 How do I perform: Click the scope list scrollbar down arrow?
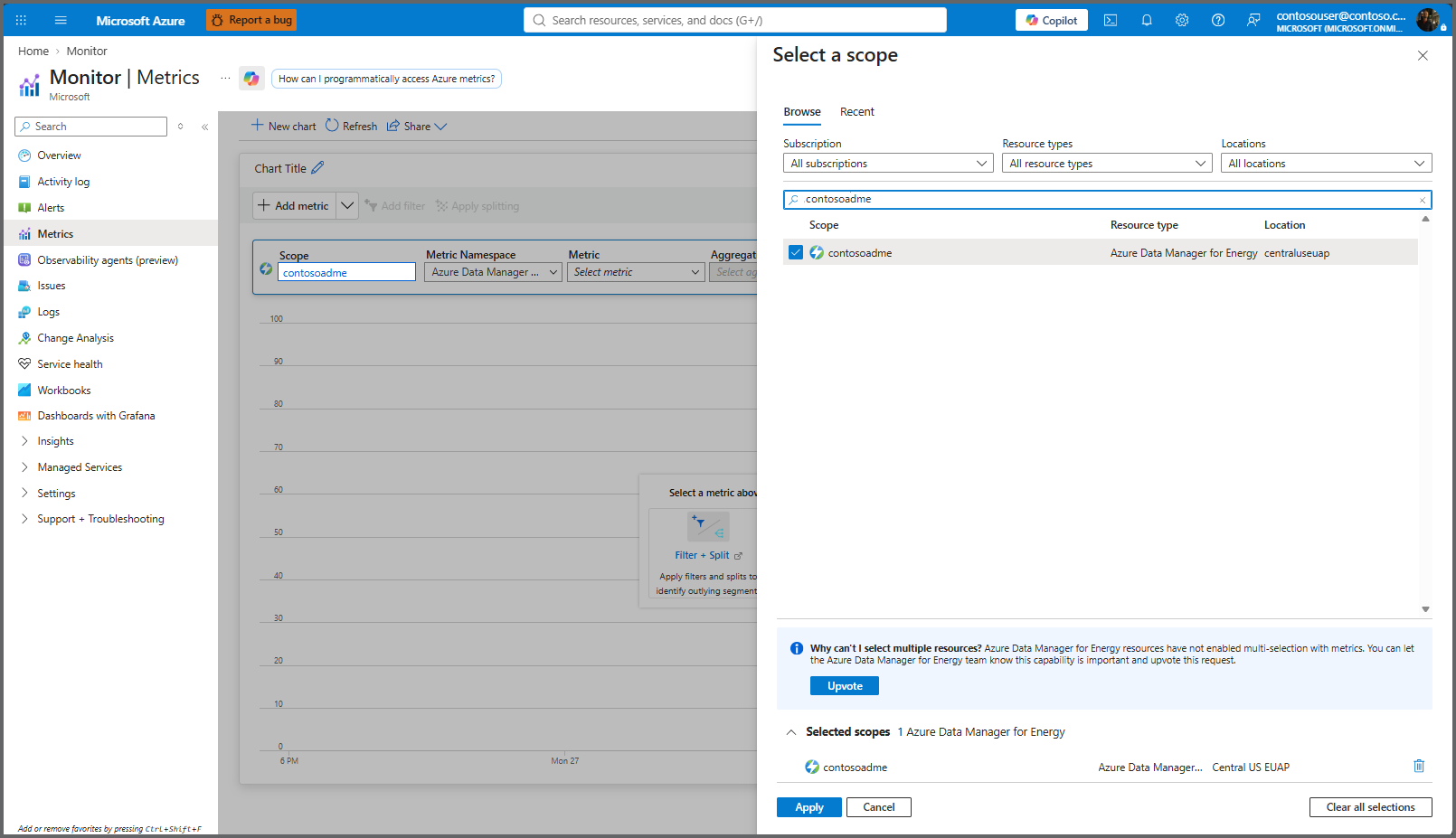point(1425,609)
